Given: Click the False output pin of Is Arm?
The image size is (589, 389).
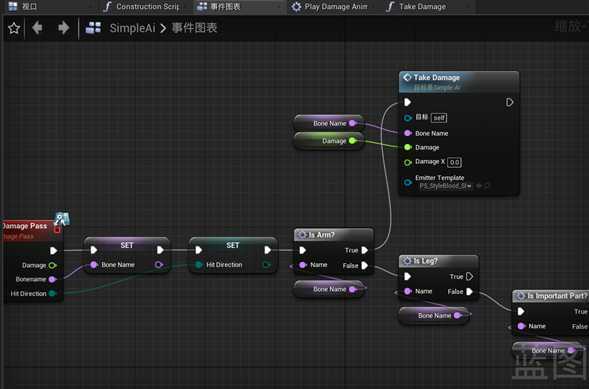Looking at the screenshot, I should [365, 265].
